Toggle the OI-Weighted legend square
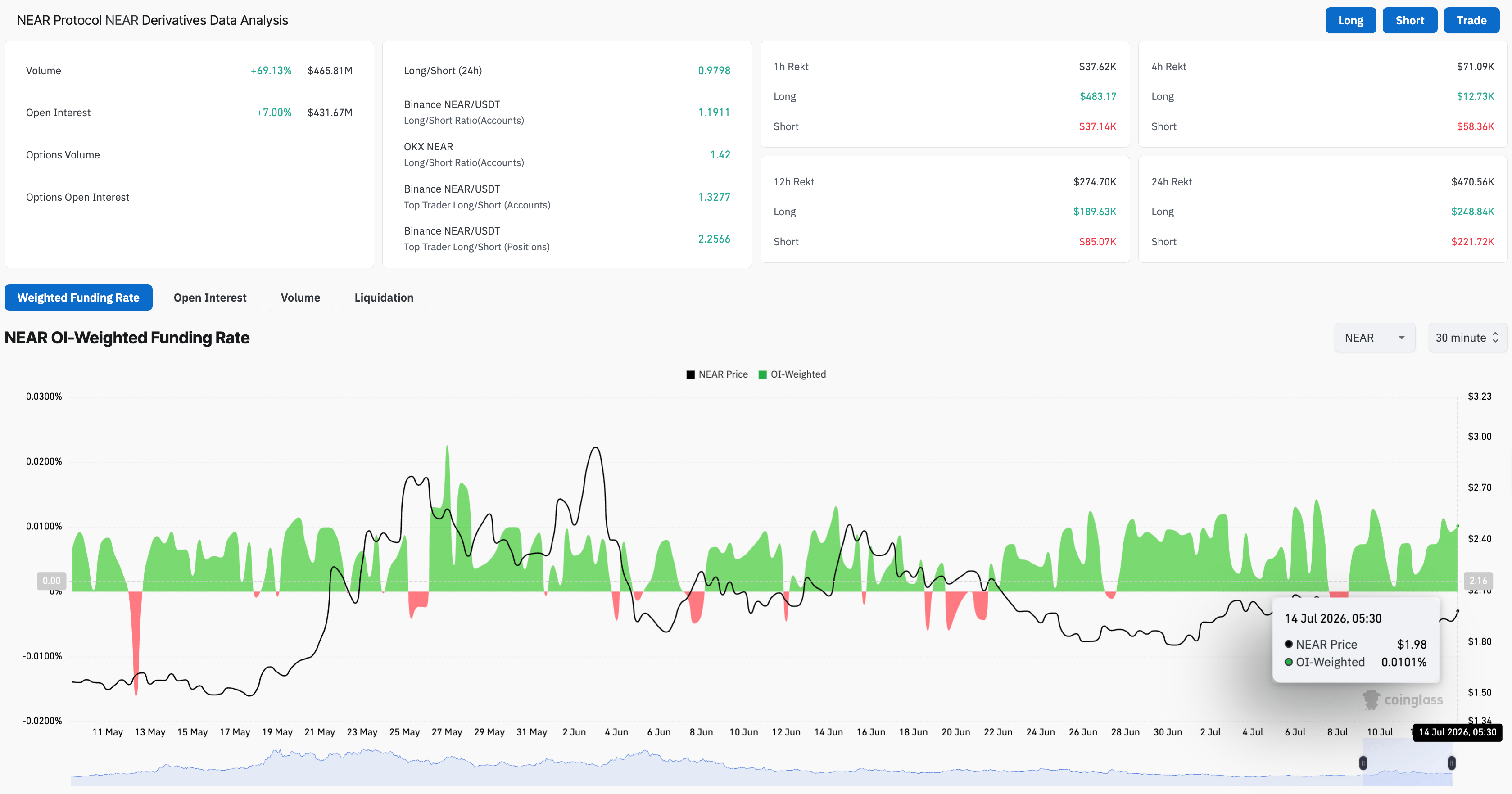This screenshot has height=794, width=1512. pyautogui.click(x=762, y=374)
